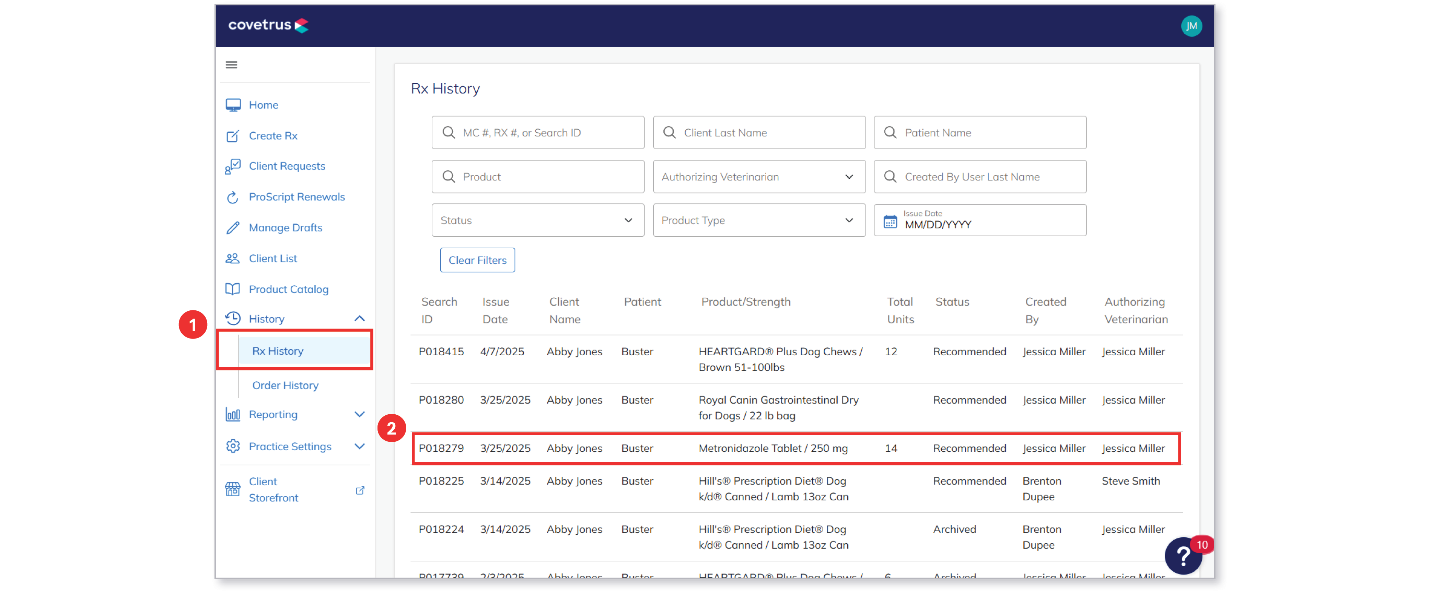
Task: Click the magnifier in MC #, RX # search field
Action: pos(448,133)
